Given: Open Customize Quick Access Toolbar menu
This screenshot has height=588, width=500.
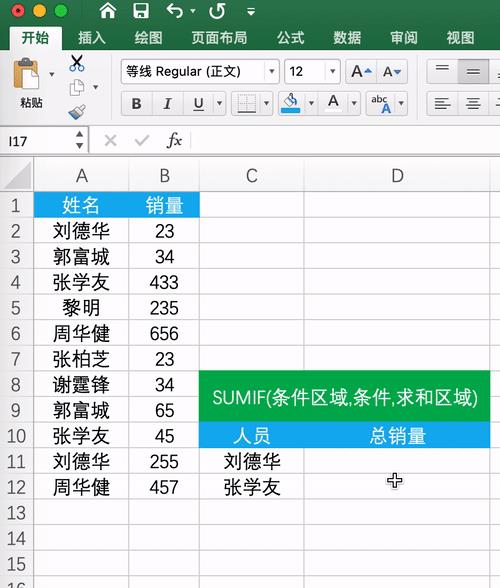Looking at the screenshot, I should (251, 12).
